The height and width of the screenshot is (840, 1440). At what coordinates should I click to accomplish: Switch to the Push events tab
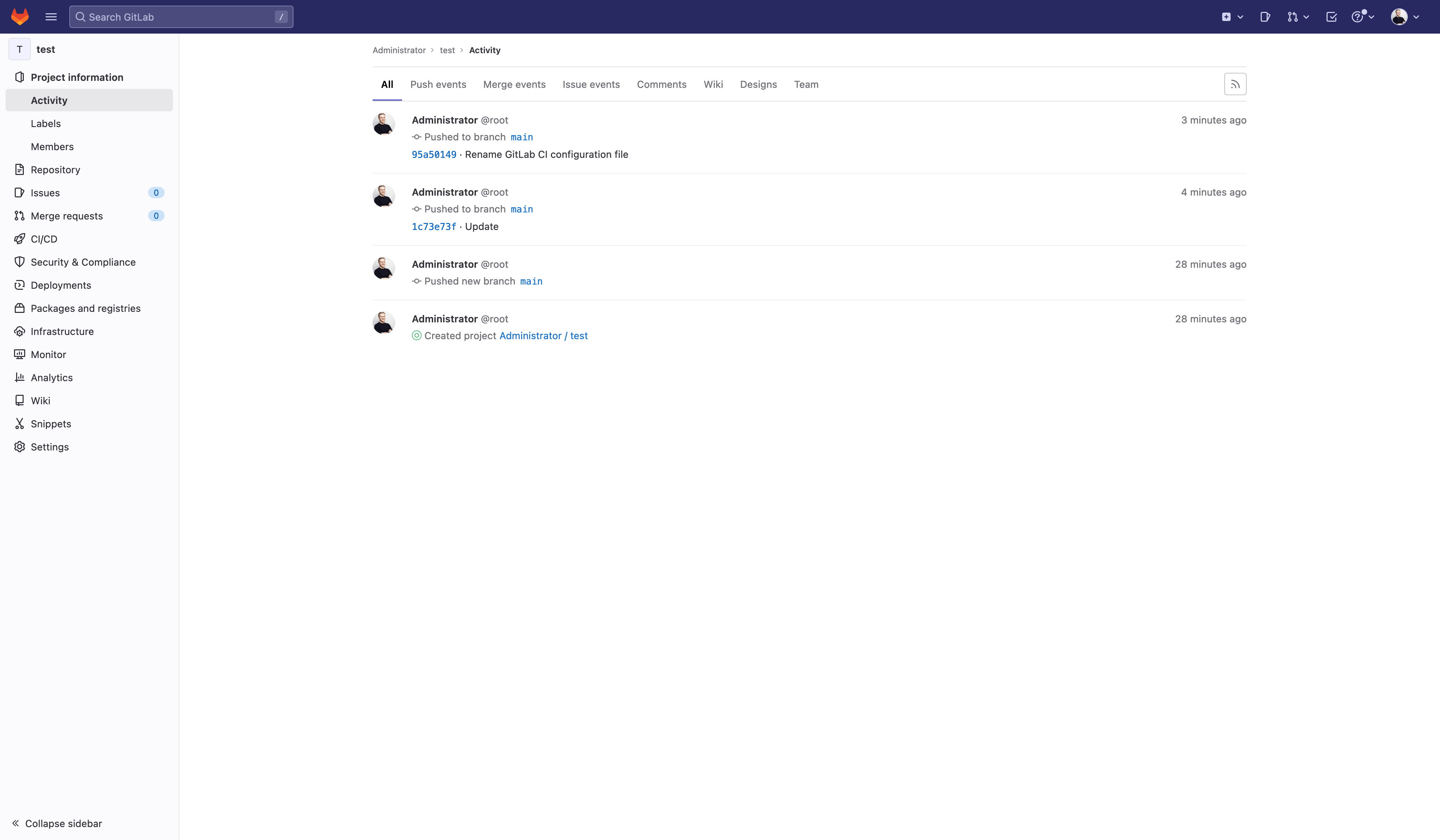click(438, 84)
